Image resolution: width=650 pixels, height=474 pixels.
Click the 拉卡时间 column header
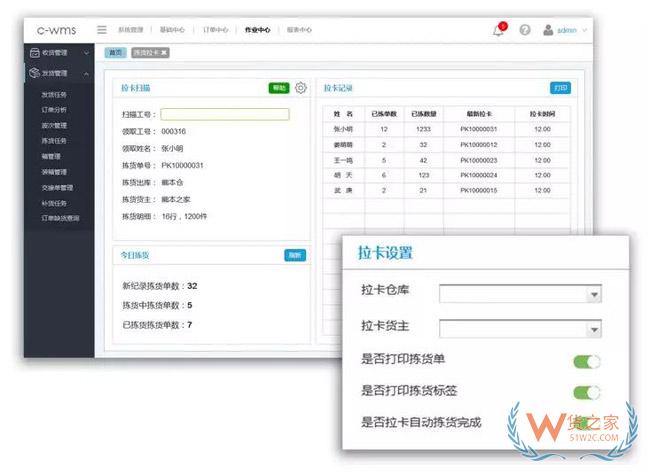point(542,114)
